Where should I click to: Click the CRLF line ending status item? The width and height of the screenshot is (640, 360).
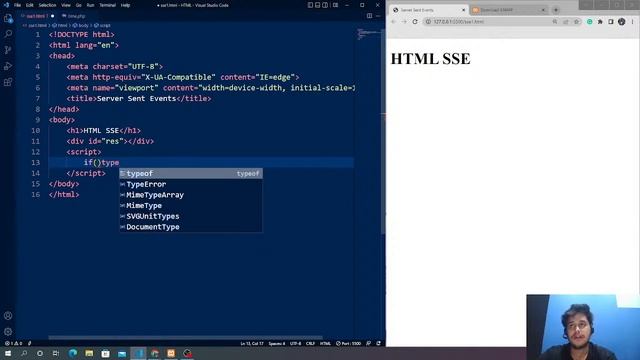coord(310,343)
